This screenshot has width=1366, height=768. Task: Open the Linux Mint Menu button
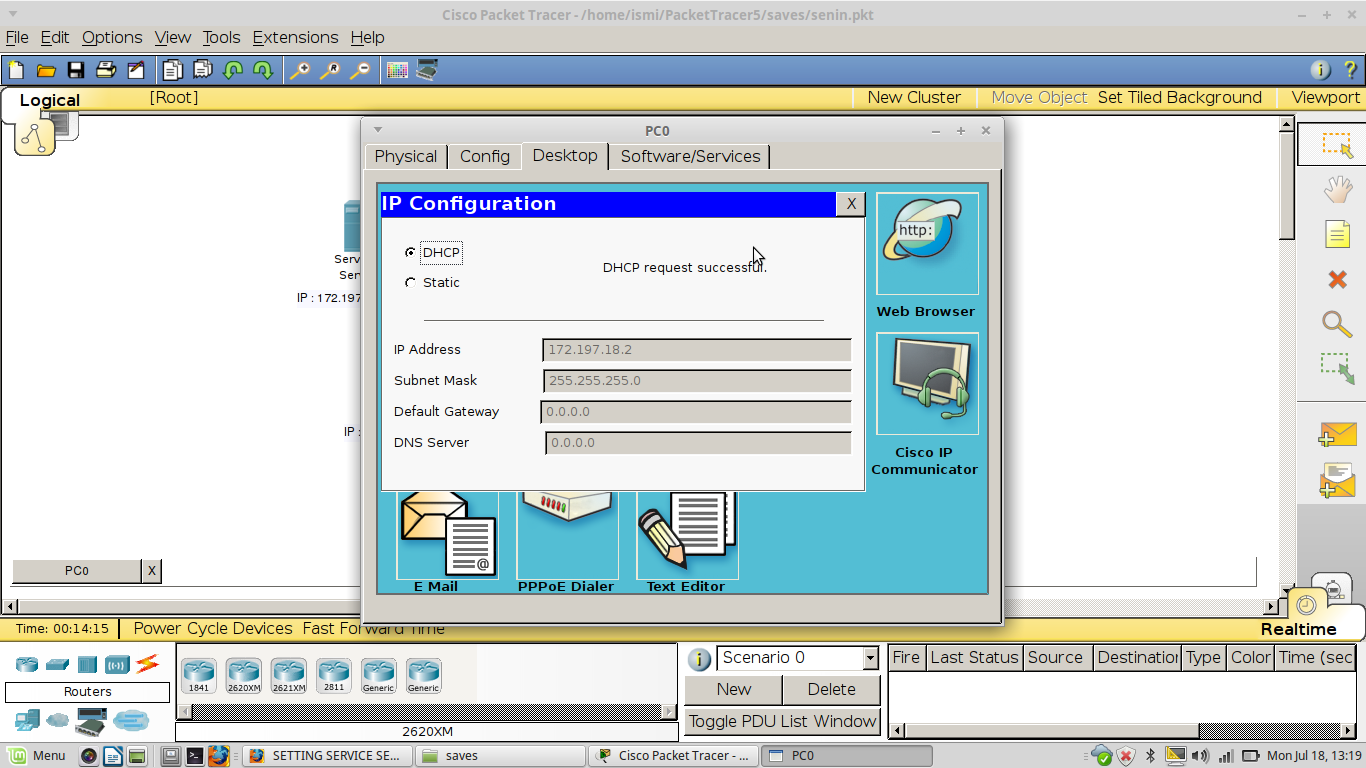point(37,756)
